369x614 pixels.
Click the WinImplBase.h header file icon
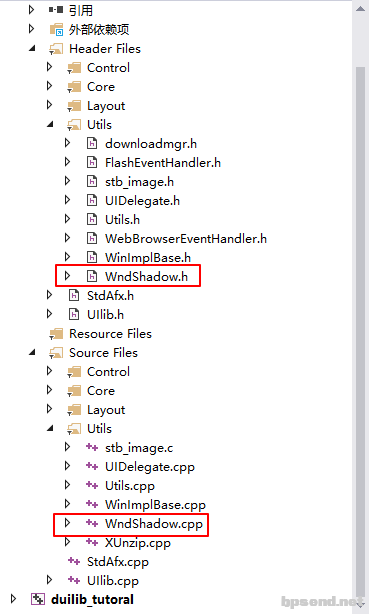[92, 257]
